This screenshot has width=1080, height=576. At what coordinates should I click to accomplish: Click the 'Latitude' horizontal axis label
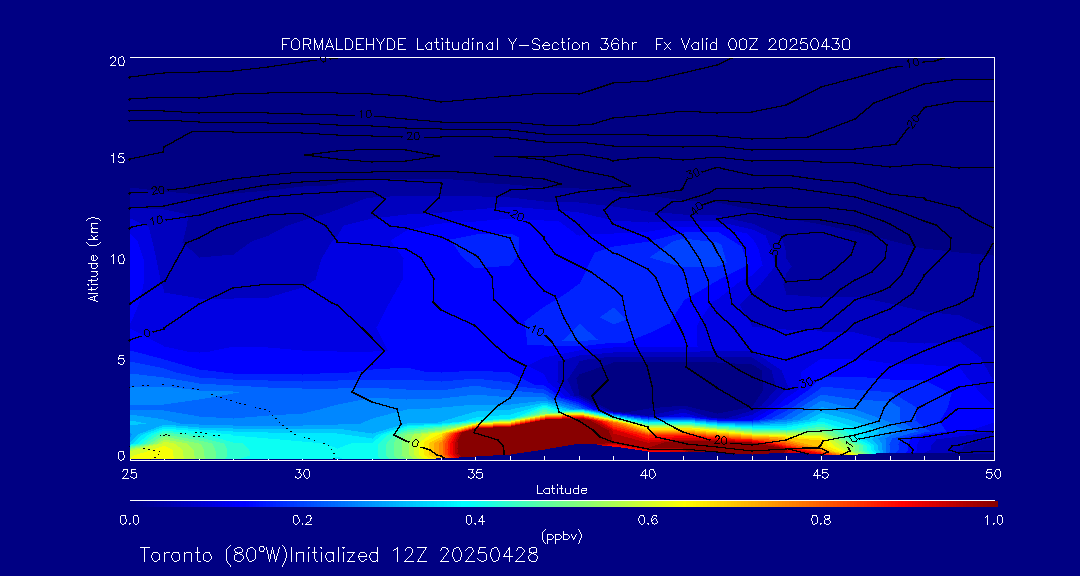pyautogui.click(x=562, y=490)
